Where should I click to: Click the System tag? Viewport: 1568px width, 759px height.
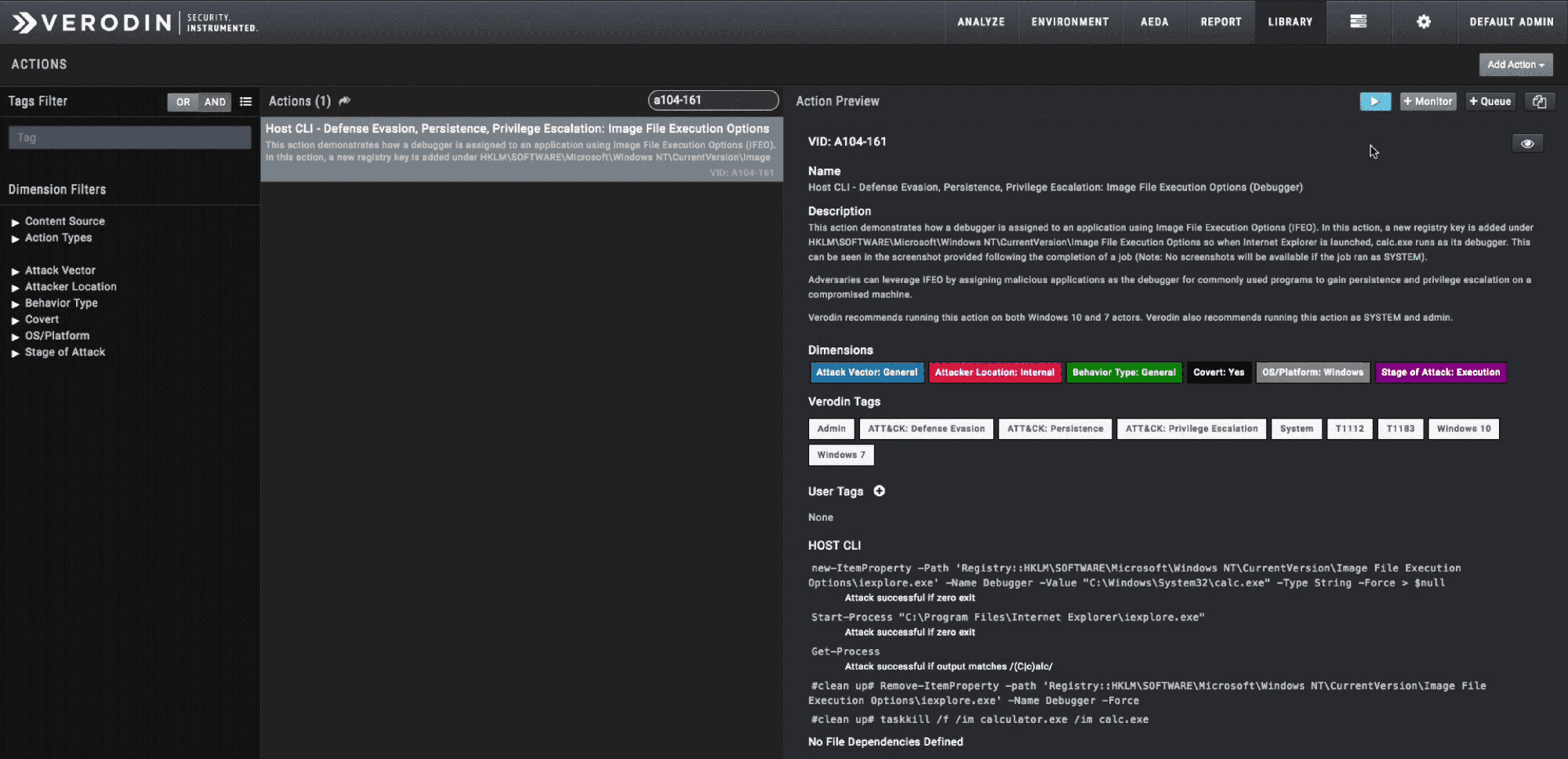[x=1297, y=429]
